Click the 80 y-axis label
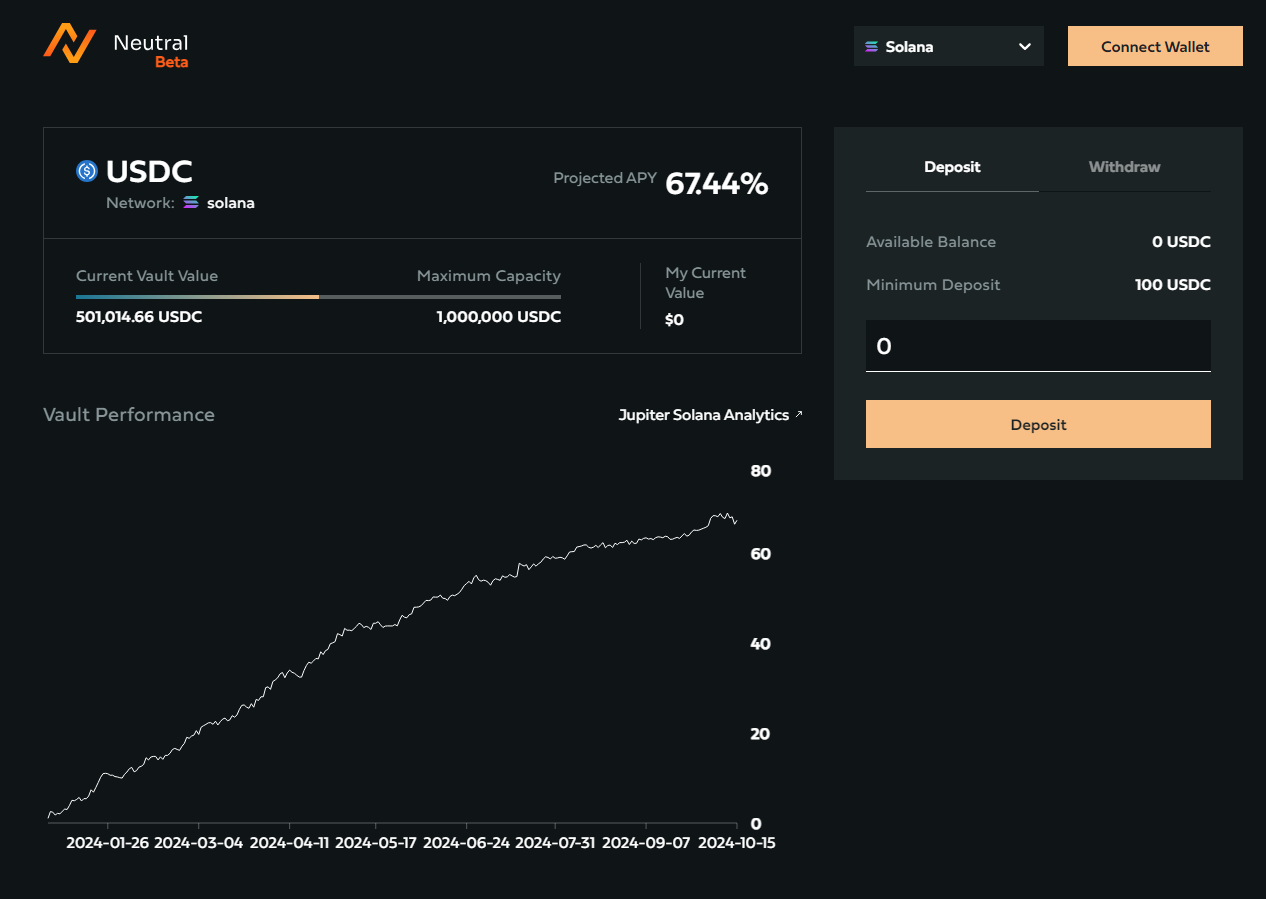1266x899 pixels. pos(760,471)
